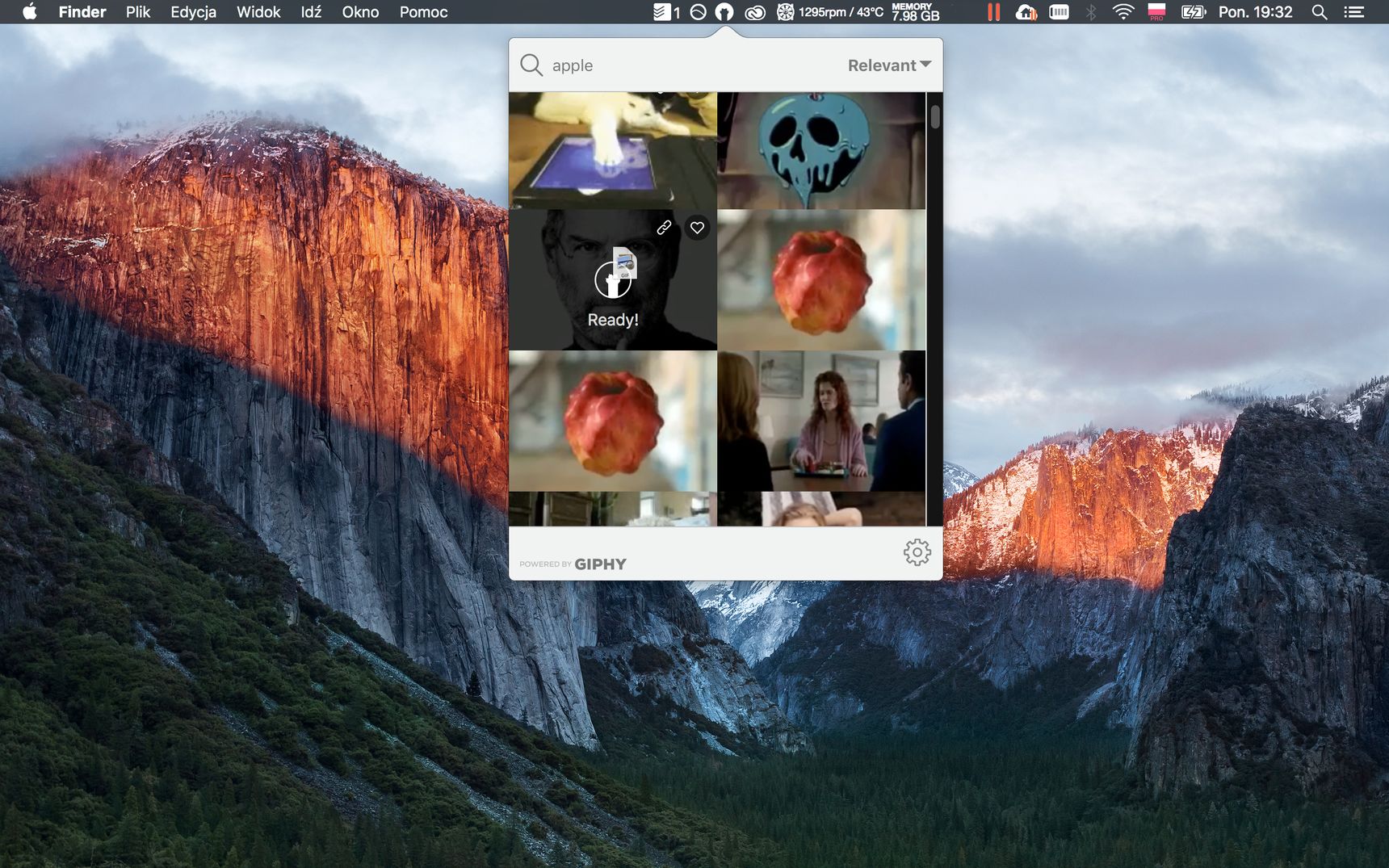Click the memory chip menu bar icon

[1059, 12]
